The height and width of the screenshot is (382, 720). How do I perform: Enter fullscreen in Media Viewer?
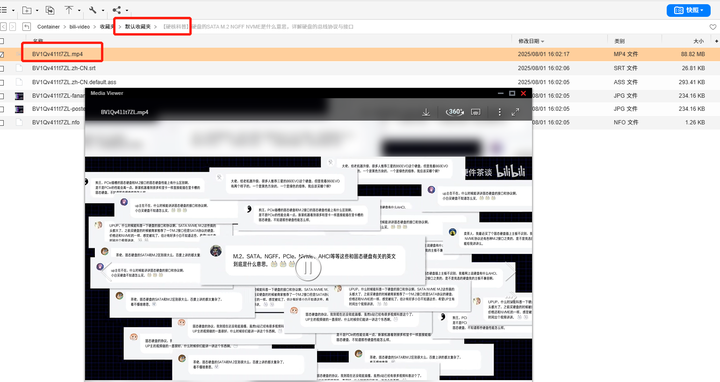point(516,112)
